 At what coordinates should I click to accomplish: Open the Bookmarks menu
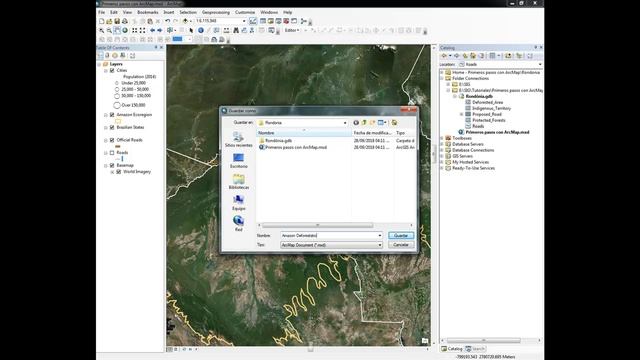(x=148, y=13)
